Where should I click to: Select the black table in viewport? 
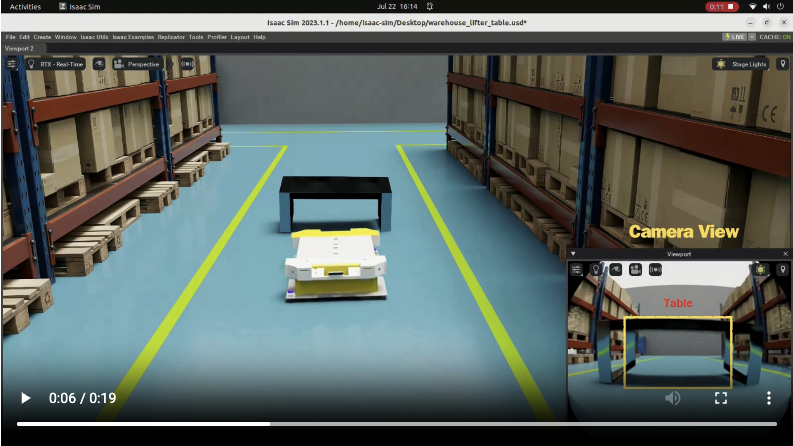click(x=335, y=202)
